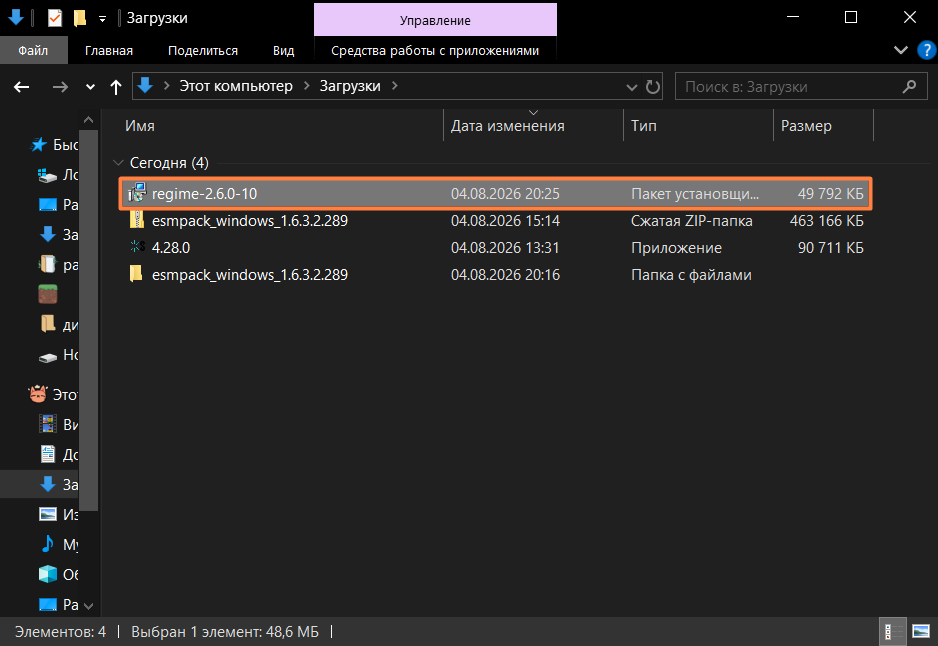This screenshot has width=938, height=646.
Task: Click the Quick access star icon
Action: pyautogui.click(x=39, y=145)
